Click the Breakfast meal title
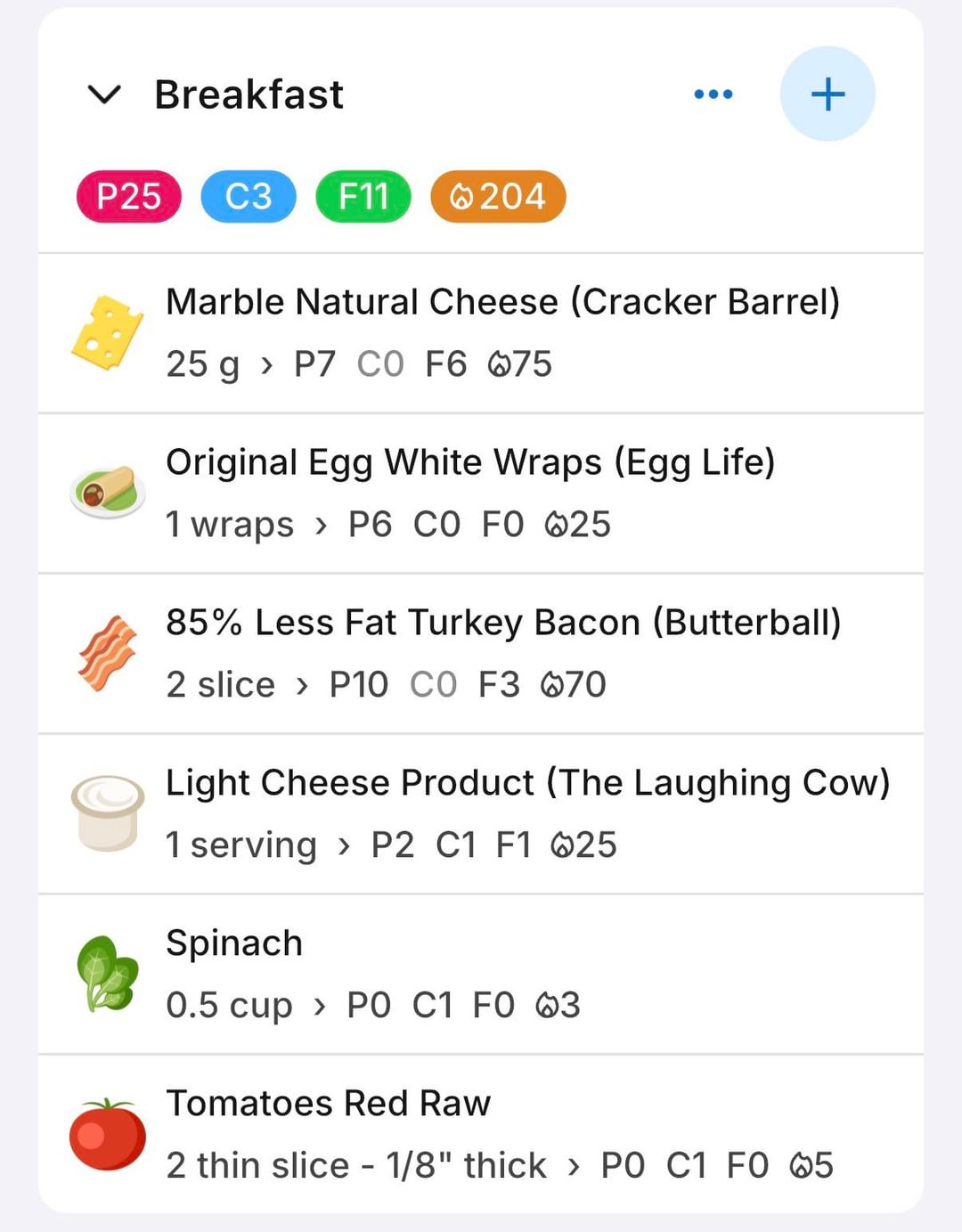 coord(249,94)
